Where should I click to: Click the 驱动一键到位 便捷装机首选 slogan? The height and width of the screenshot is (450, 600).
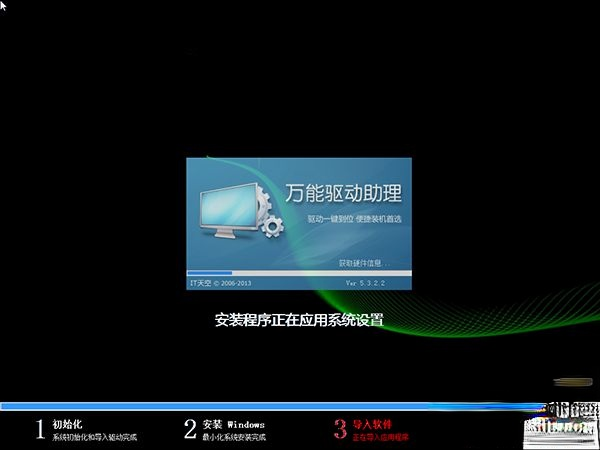click(x=354, y=219)
